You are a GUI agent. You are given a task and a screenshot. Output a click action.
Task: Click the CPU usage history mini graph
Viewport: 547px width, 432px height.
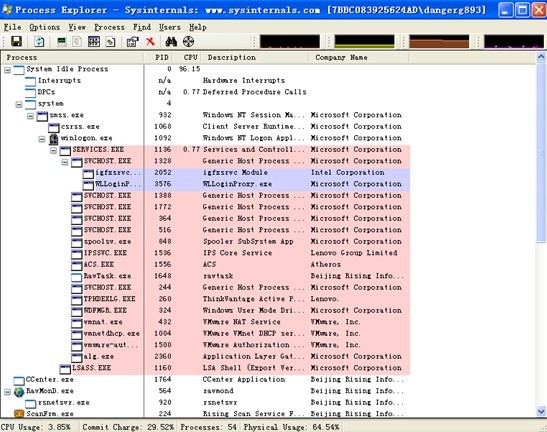pyautogui.click(x=290, y=42)
